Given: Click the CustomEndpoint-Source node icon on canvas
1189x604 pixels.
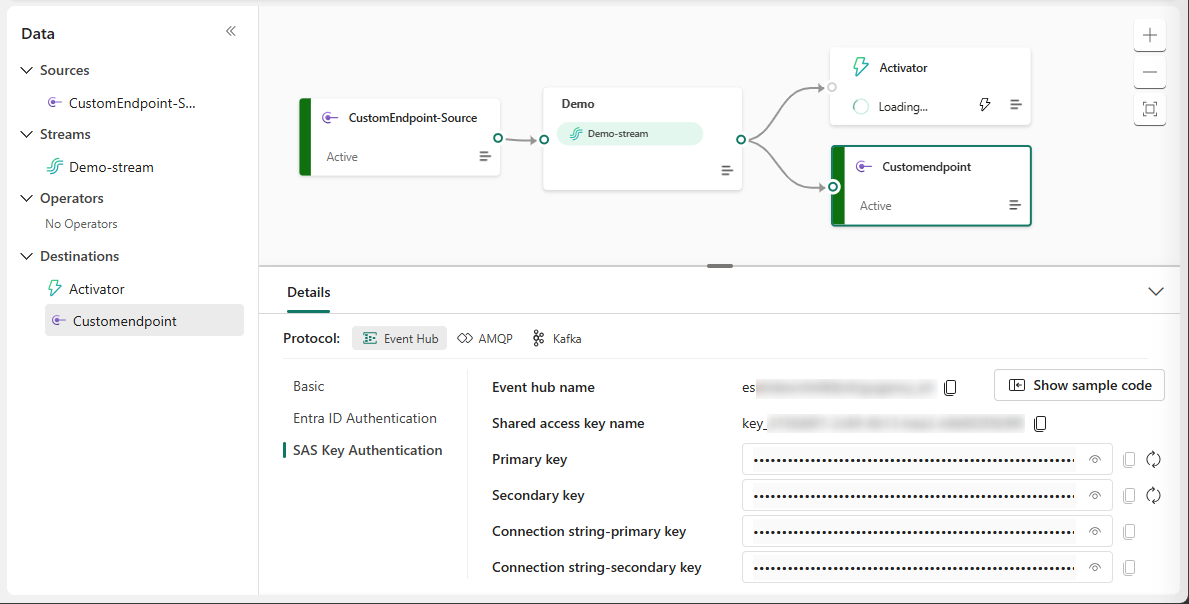Looking at the screenshot, I should click(x=329, y=117).
